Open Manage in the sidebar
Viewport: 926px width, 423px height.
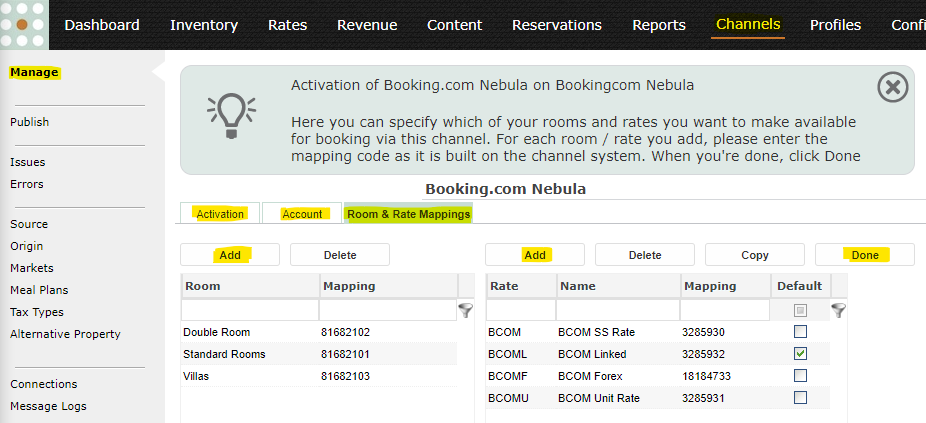[x=34, y=72]
